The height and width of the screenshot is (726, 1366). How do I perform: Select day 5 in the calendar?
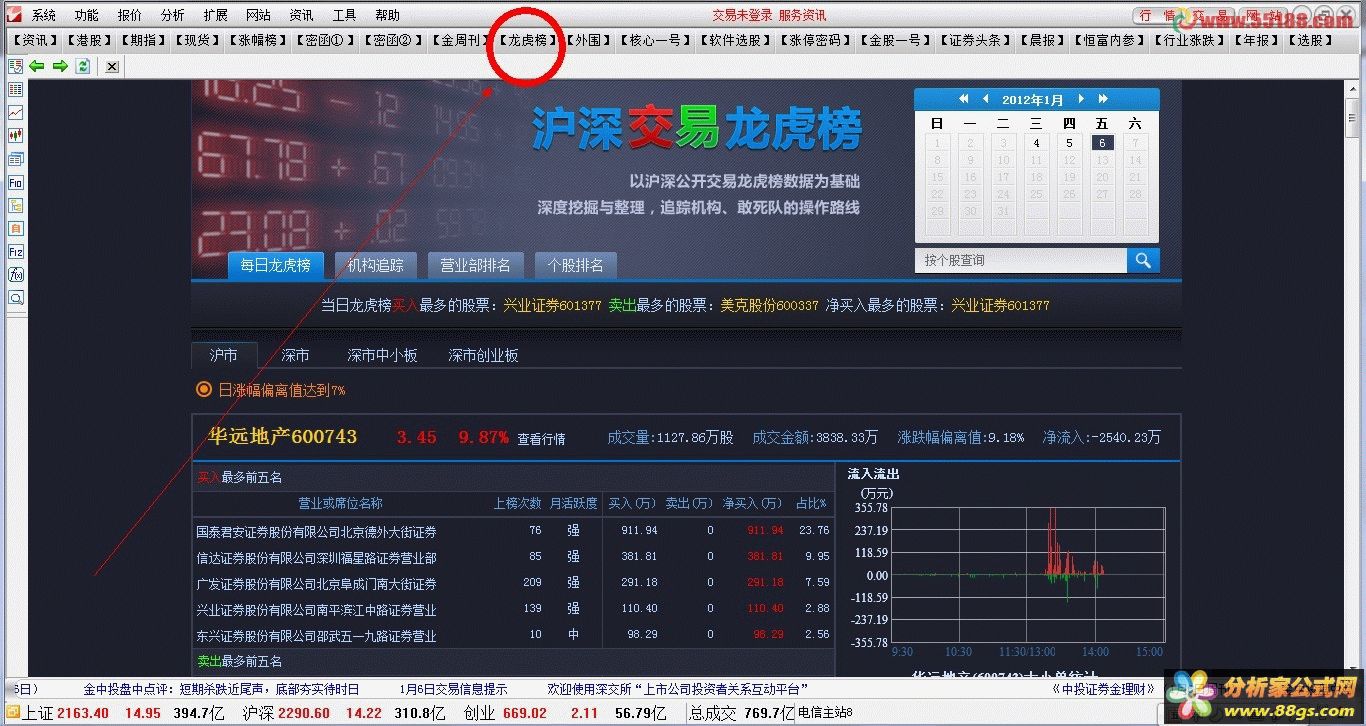click(1069, 143)
